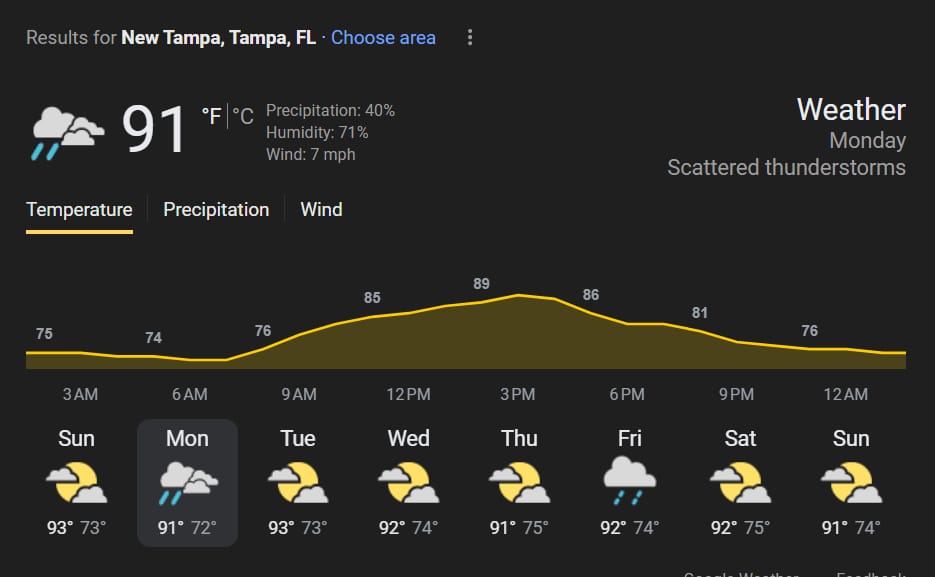Switch to the Wind tab

[x=321, y=210]
